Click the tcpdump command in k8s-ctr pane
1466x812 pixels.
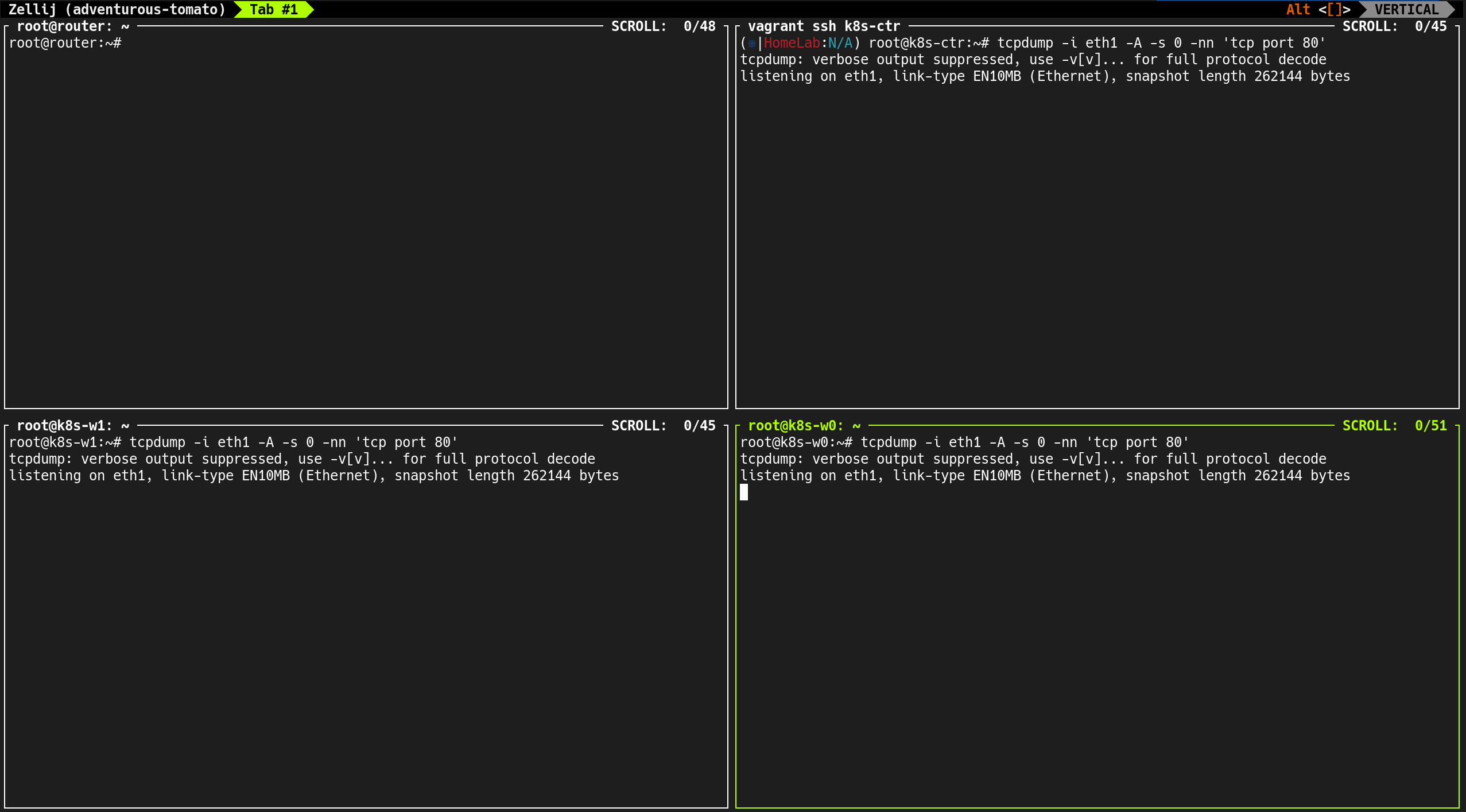(1161, 43)
